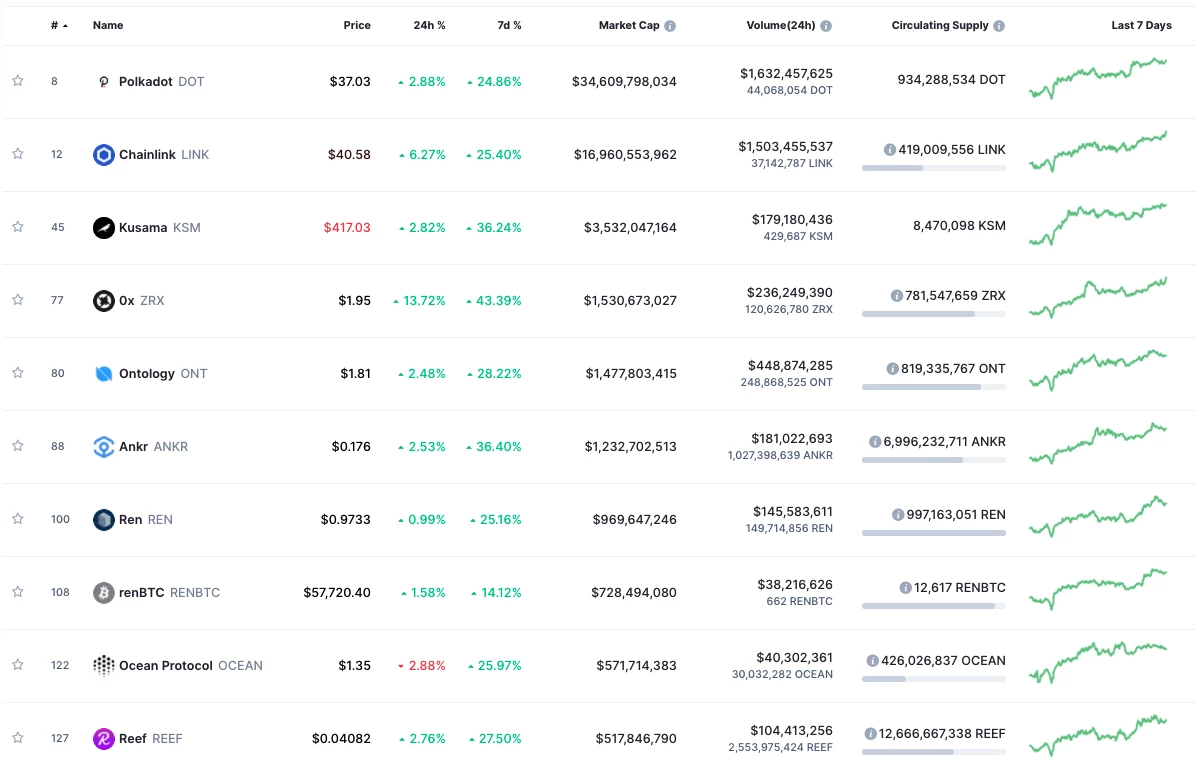The height and width of the screenshot is (773, 1196).
Task: Click renBTC price $57,720.40
Action: click(337, 593)
